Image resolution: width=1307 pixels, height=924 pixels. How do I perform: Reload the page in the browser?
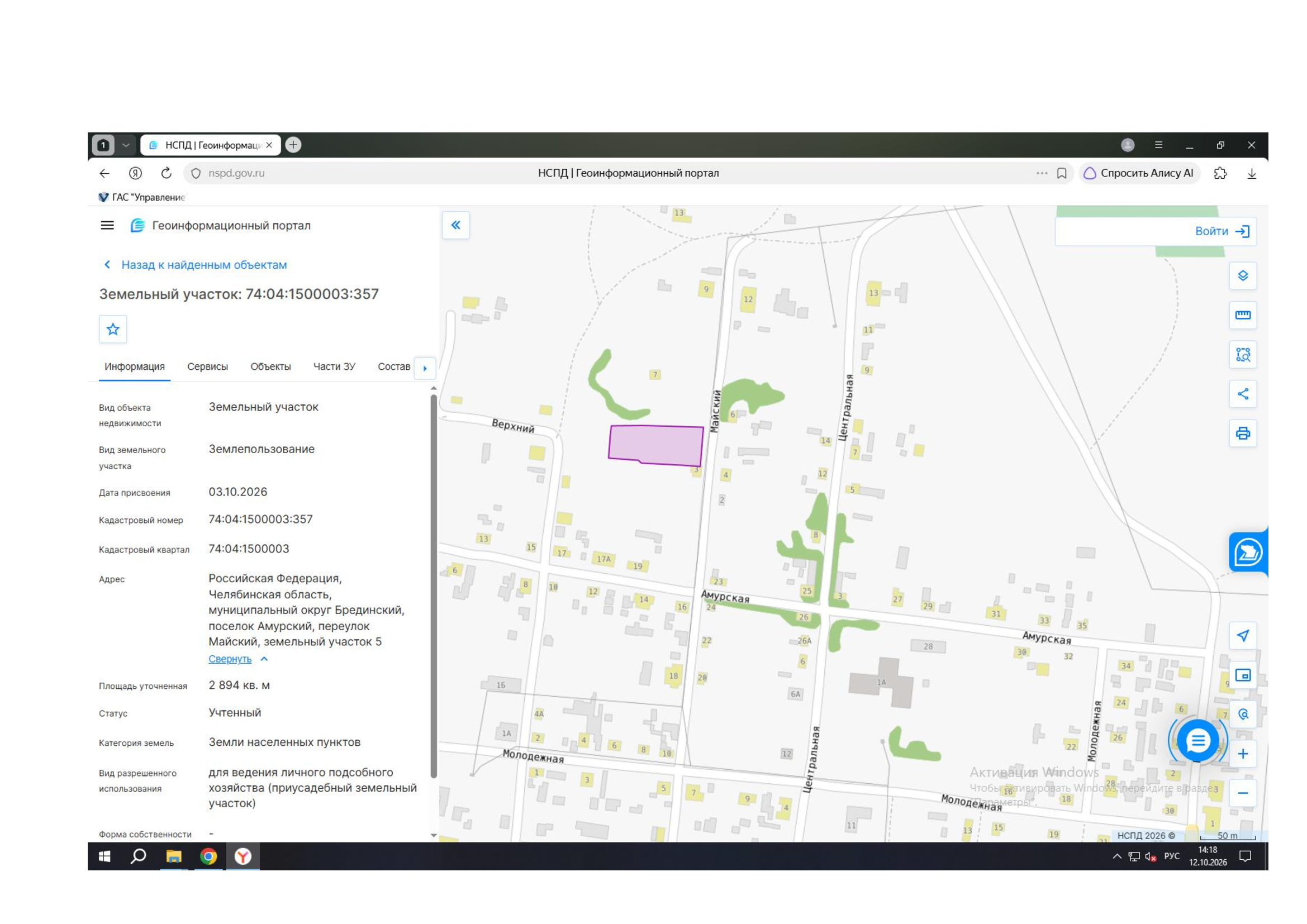click(166, 173)
